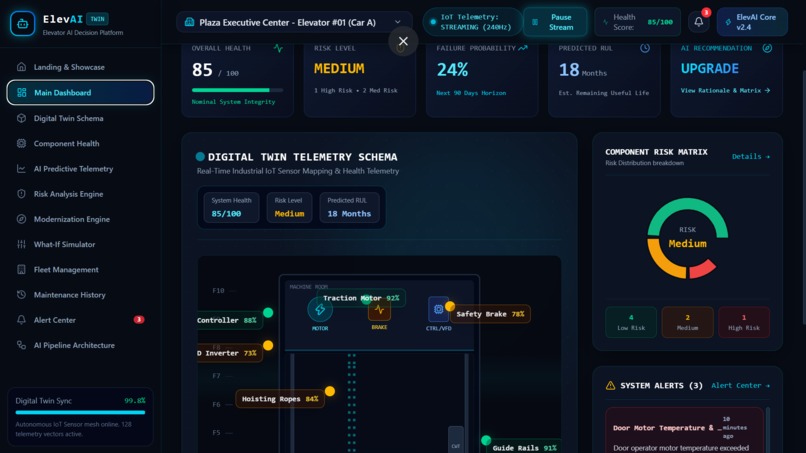Click the What-If Simulator sliders icon

click(x=21, y=244)
